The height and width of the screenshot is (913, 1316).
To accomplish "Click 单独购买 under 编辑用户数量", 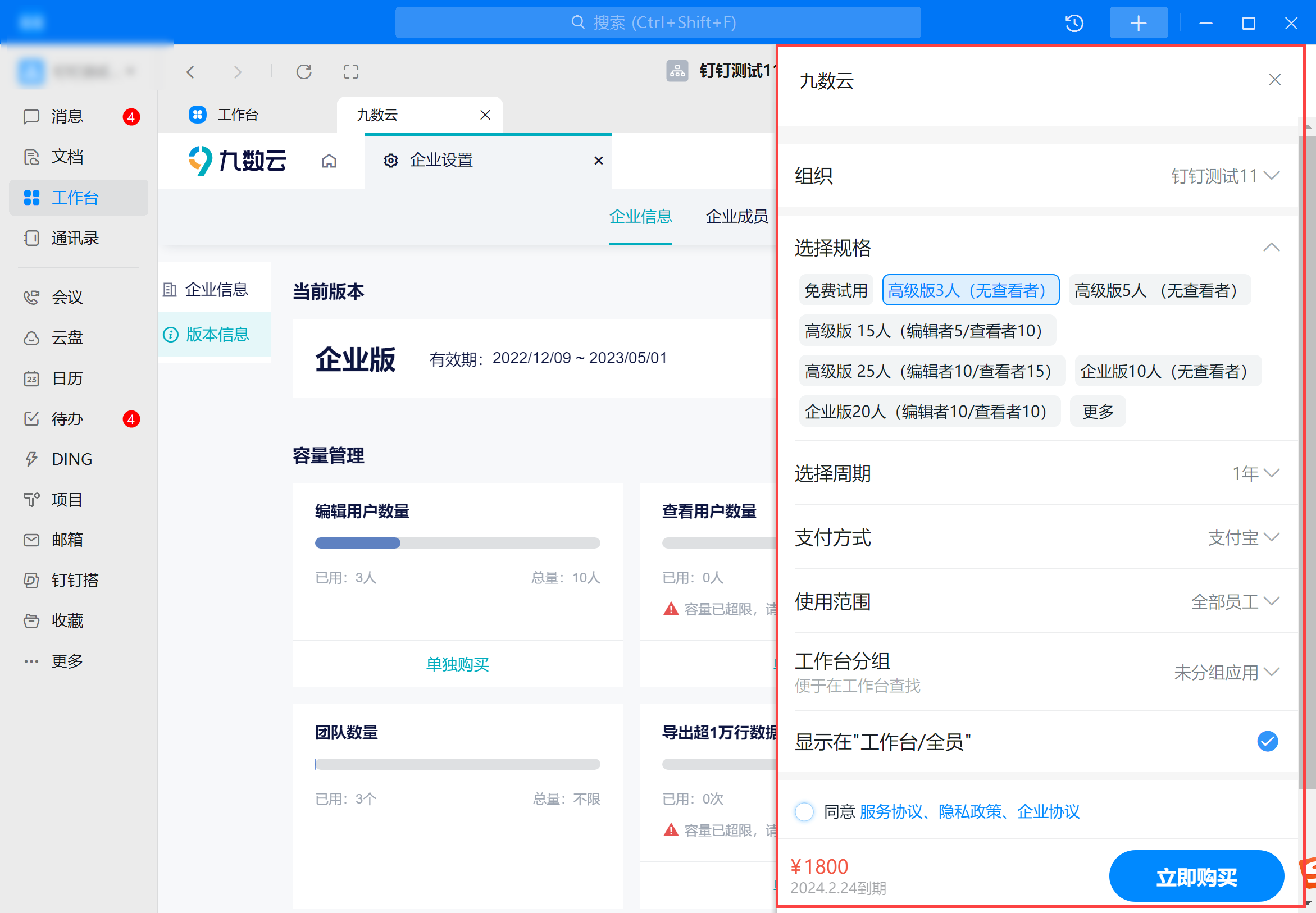I will click(x=457, y=664).
